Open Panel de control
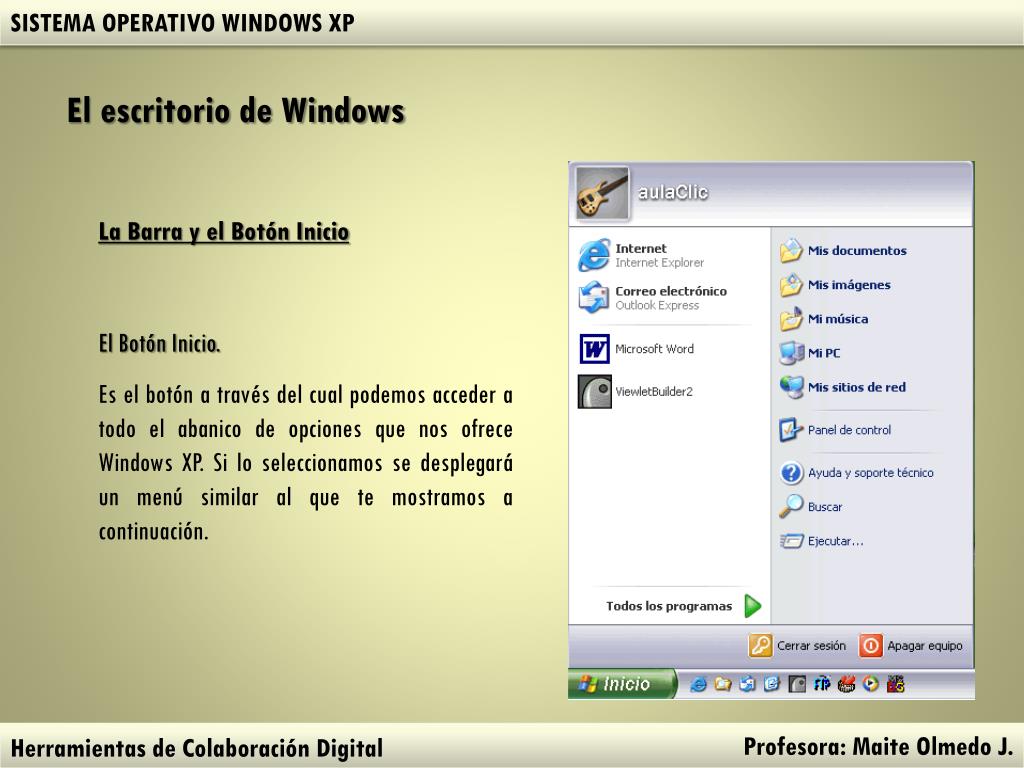This screenshot has height=768, width=1024. (835, 430)
